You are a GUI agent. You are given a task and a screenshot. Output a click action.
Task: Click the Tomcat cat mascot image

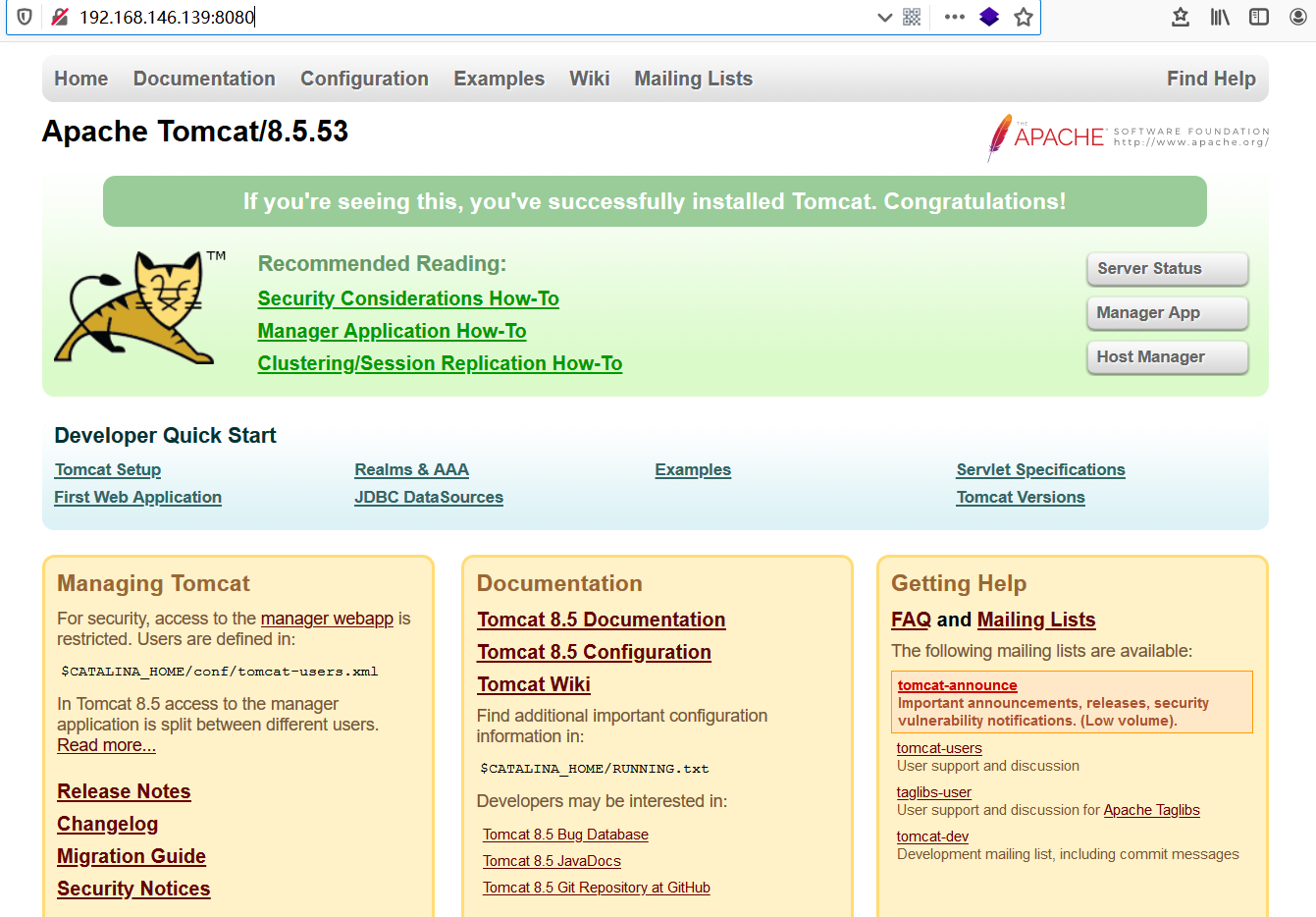(x=140, y=307)
